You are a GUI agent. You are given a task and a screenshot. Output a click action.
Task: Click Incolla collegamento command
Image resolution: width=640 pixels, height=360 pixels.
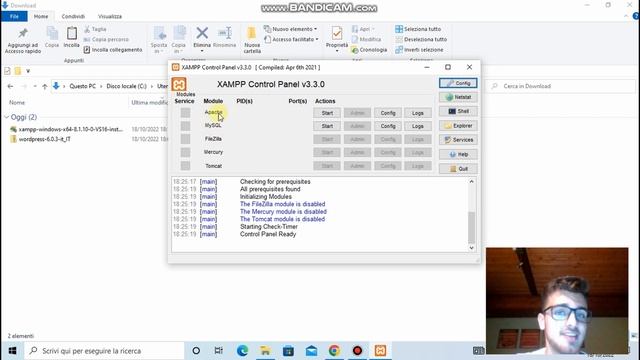[x=113, y=50]
